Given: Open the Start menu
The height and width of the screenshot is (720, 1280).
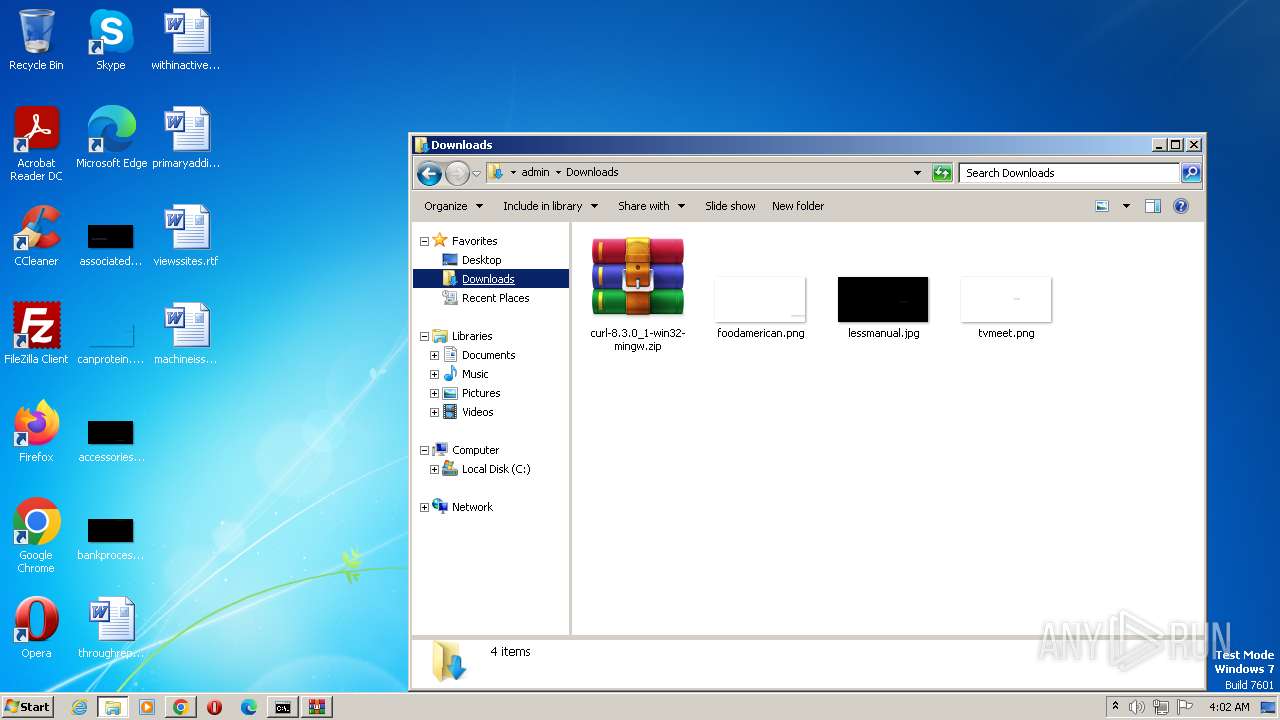Looking at the screenshot, I should click(x=27, y=707).
